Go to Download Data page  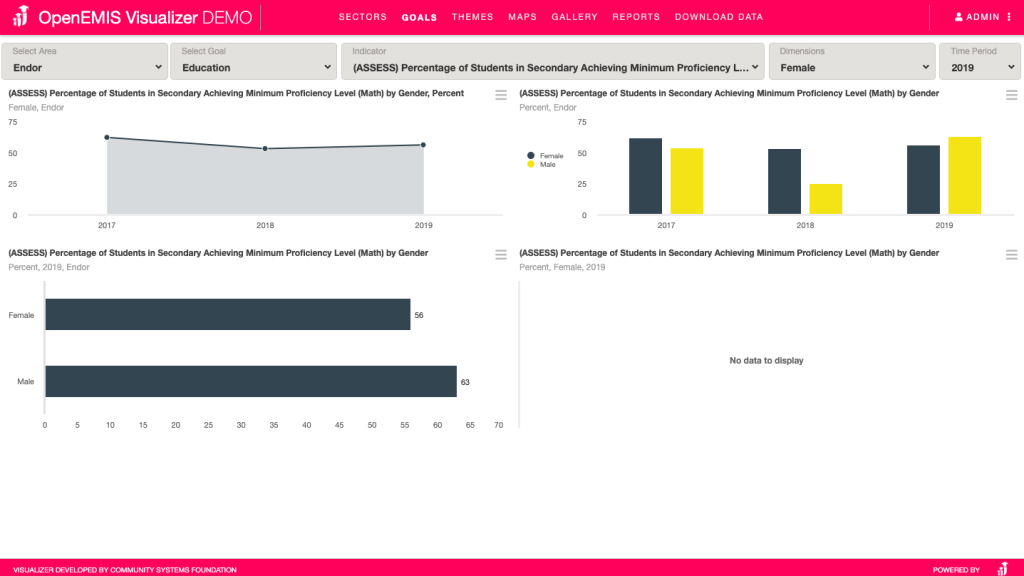click(x=718, y=17)
